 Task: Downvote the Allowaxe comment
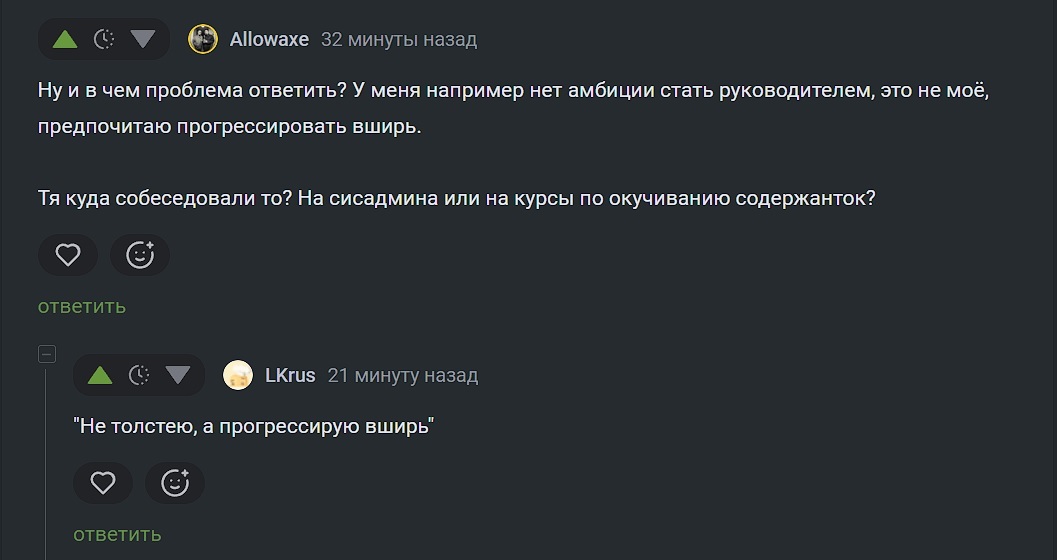143,40
